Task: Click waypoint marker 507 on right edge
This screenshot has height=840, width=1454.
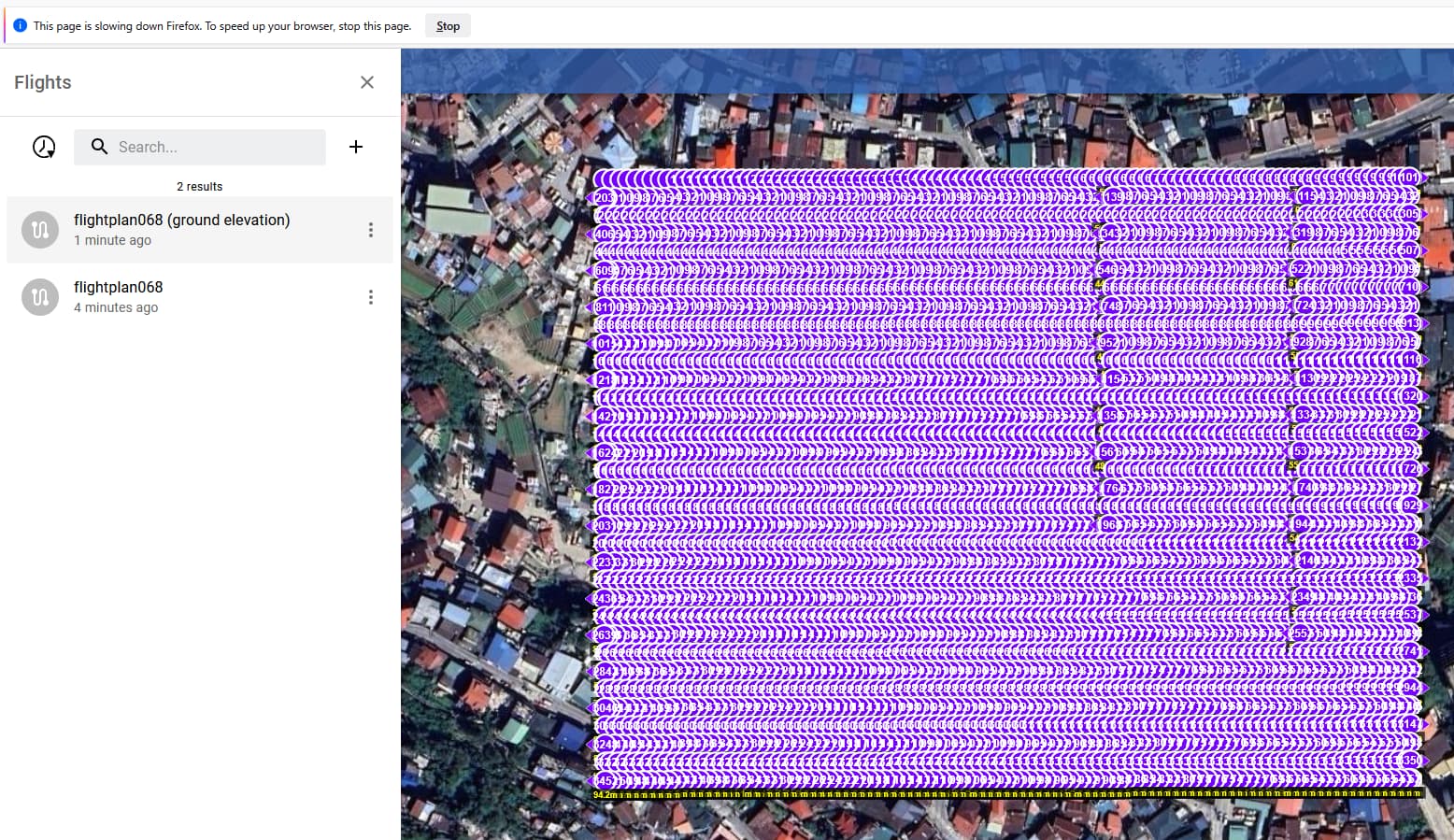Action: (x=1408, y=250)
